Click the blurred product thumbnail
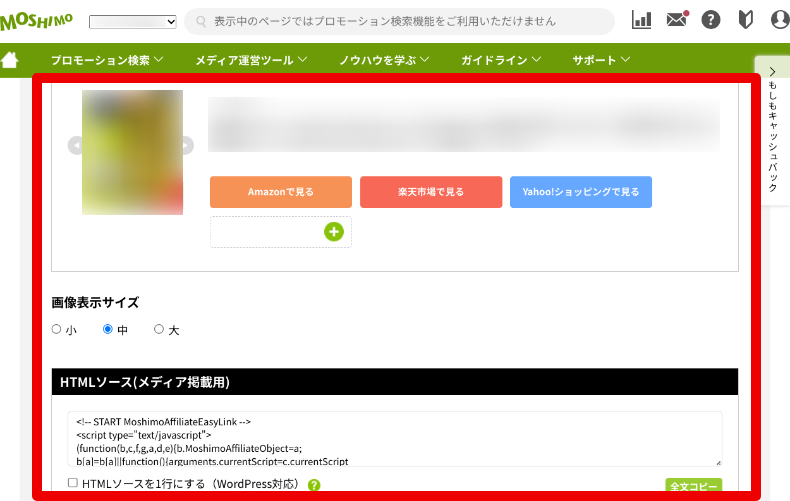This screenshot has height=501, width=790. point(133,152)
